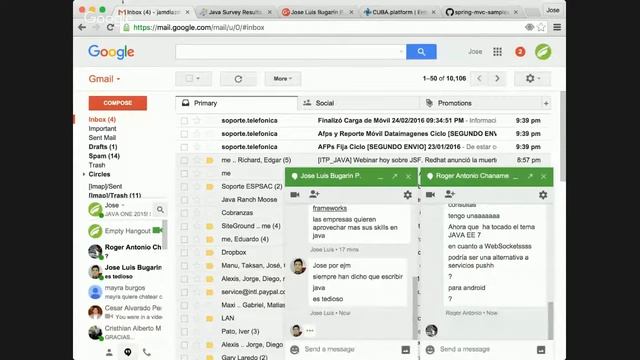Switch to the Social tab
The width and height of the screenshot is (640, 360).
[358, 103]
